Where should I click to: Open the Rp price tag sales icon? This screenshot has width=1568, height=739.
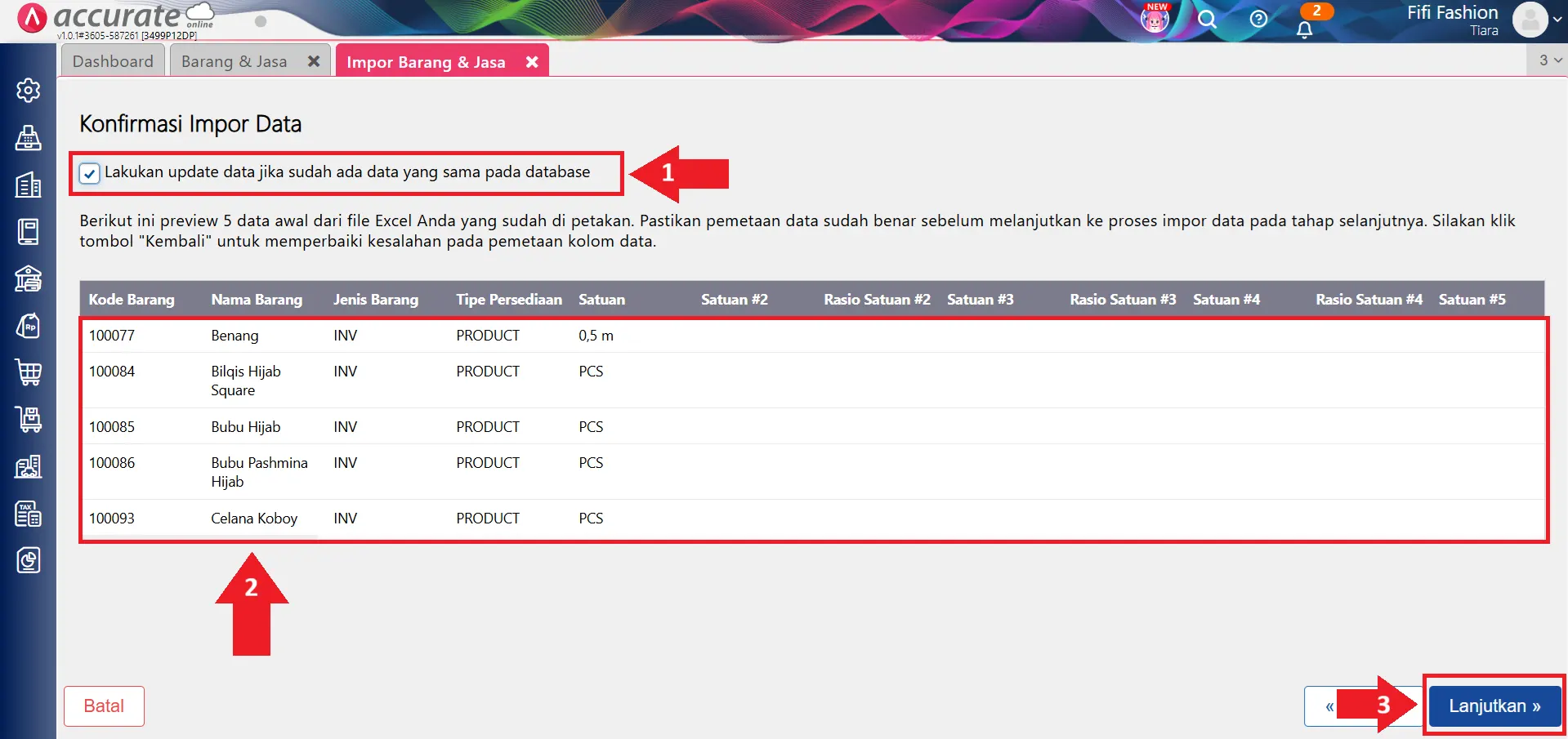pyautogui.click(x=28, y=326)
